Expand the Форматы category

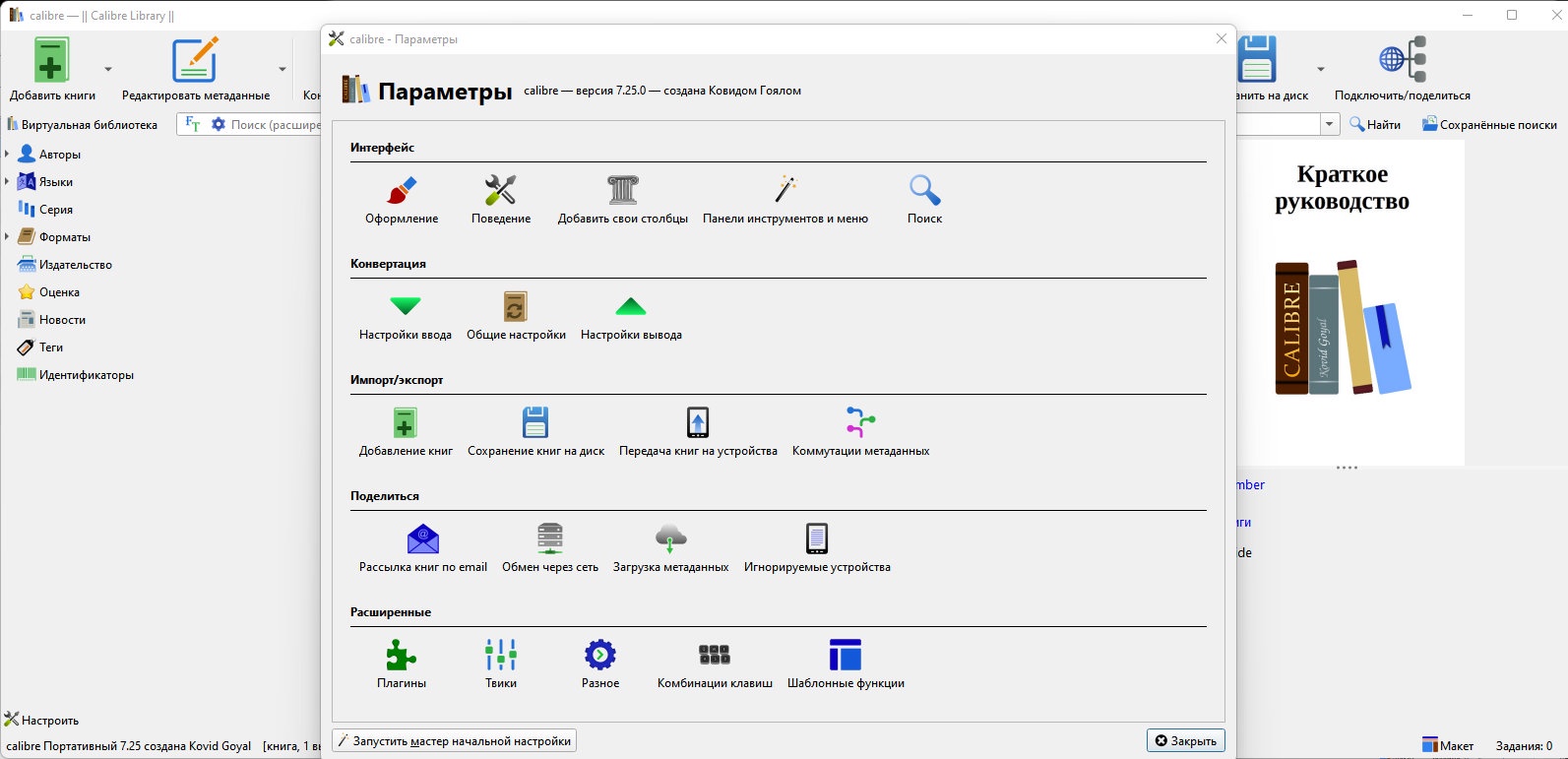click(x=7, y=237)
